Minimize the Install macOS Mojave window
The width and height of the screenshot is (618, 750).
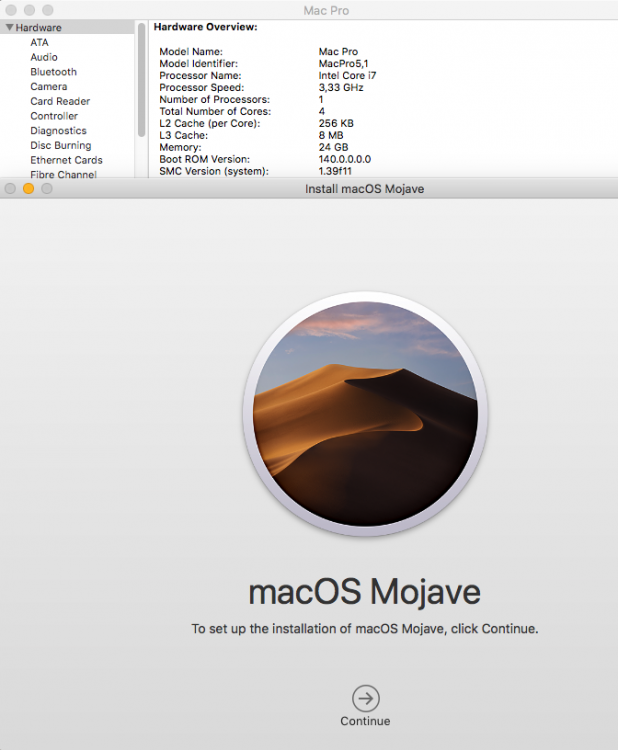28,189
